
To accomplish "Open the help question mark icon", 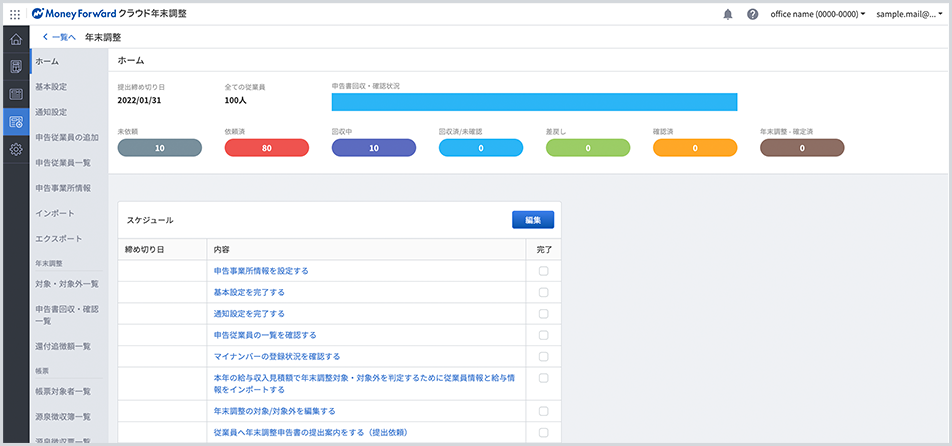I will coord(752,14).
